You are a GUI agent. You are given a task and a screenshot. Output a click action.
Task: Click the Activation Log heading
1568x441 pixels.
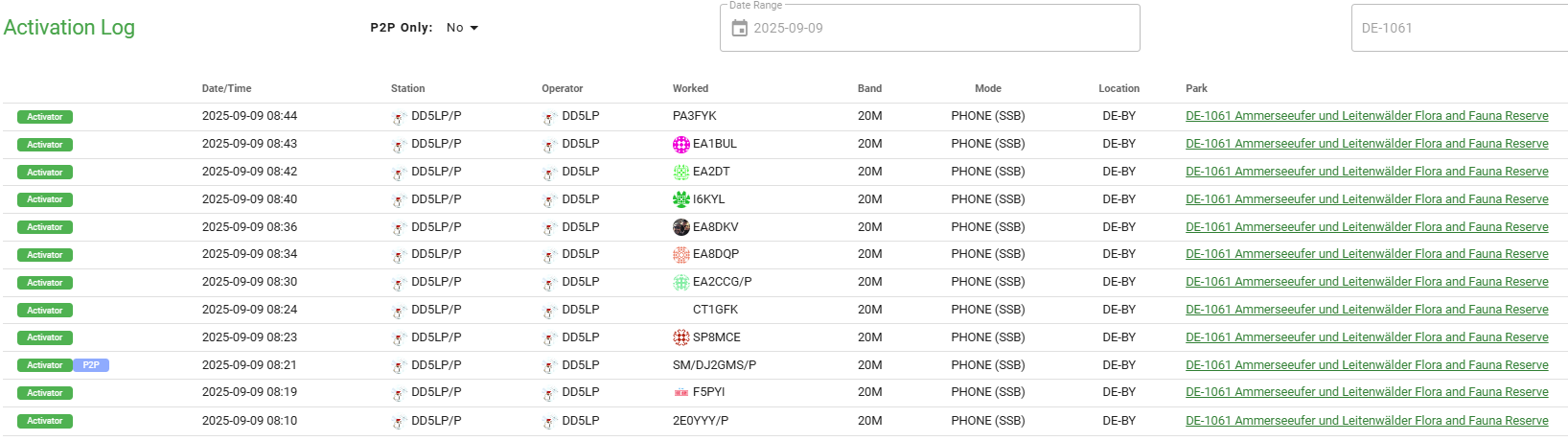pos(69,27)
